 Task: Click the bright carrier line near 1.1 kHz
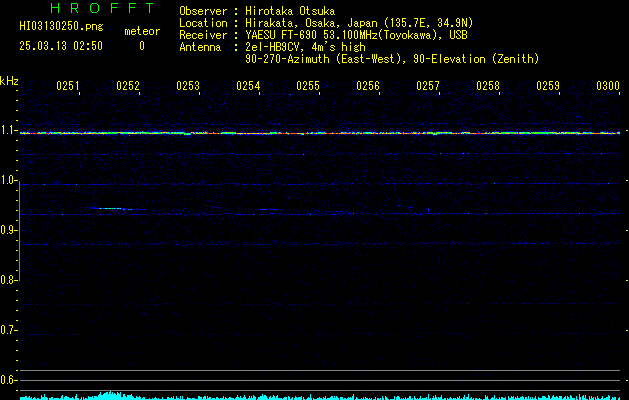[320, 133]
